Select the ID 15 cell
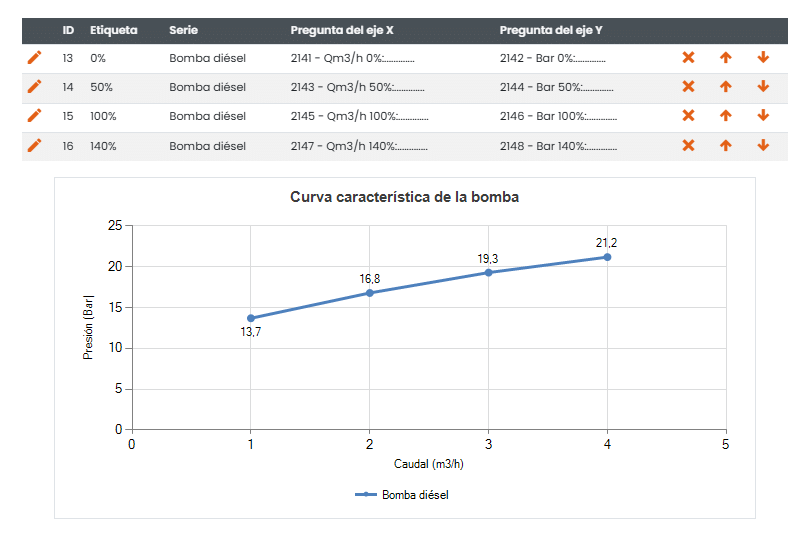This screenshot has height=543, width=809. pos(68,116)
